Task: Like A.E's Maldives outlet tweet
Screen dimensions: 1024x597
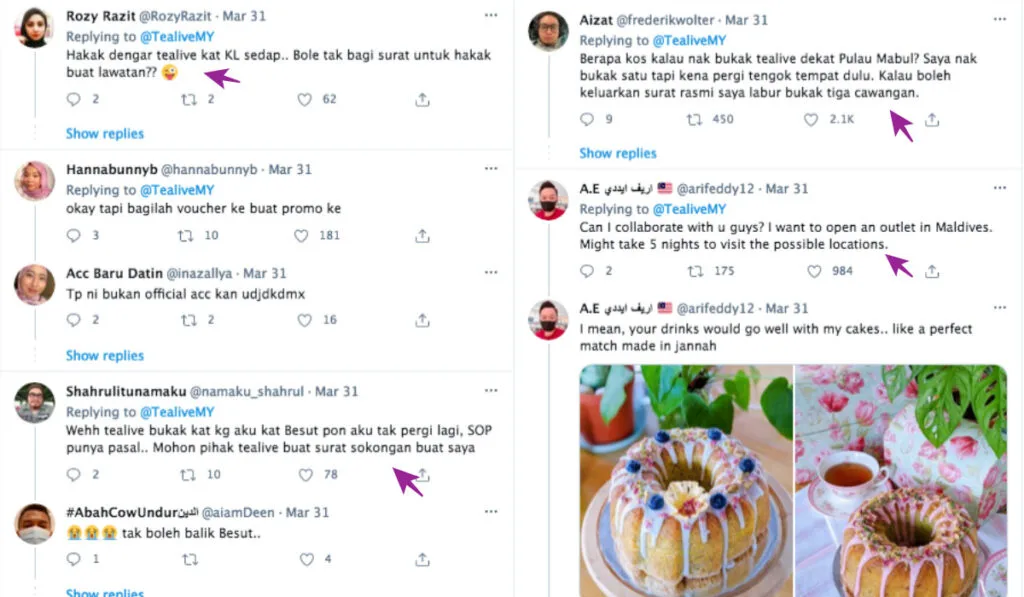Action: [x=814, y=271]
